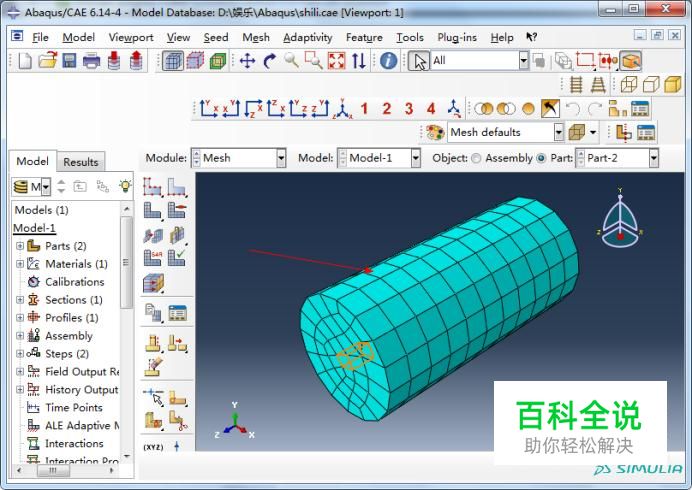
Task: Toggle wireframe render style cube
Action: [x=629, y=84]
